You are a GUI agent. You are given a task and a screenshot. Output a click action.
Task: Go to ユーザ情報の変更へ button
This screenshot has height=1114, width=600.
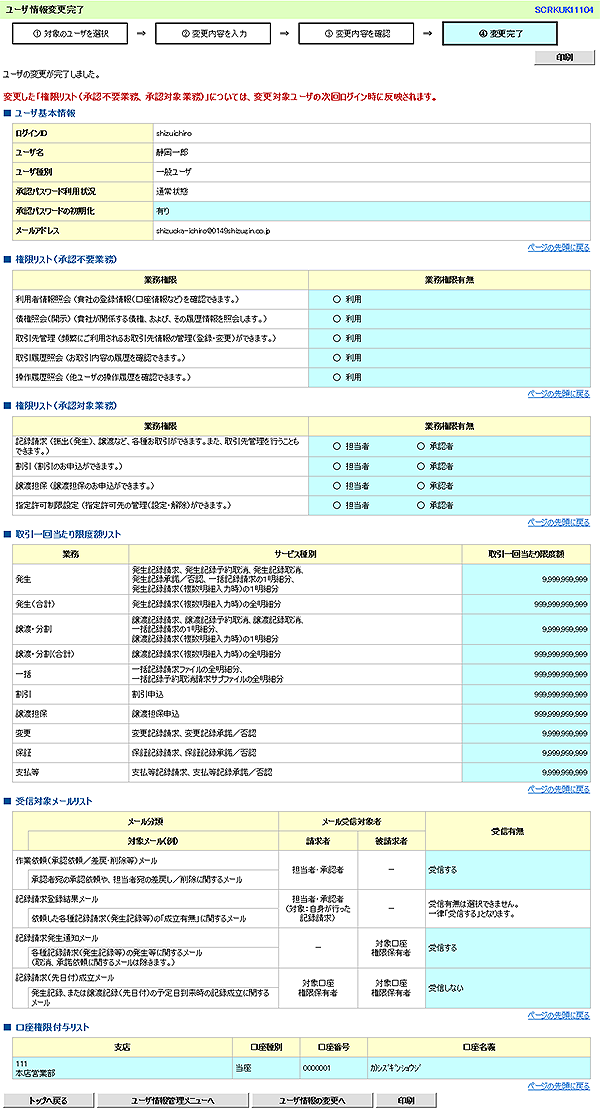[x=312, y=1100]
